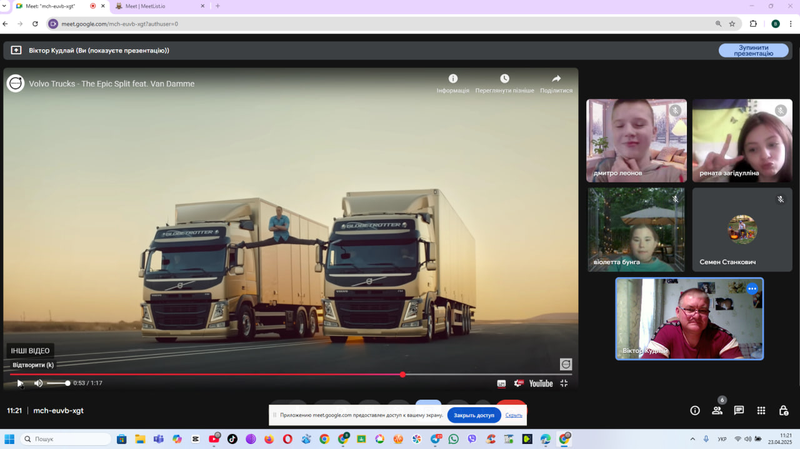Screen dimensions: 800x449
Task: Click Закрыть доступ button
Action: [474, 415]
